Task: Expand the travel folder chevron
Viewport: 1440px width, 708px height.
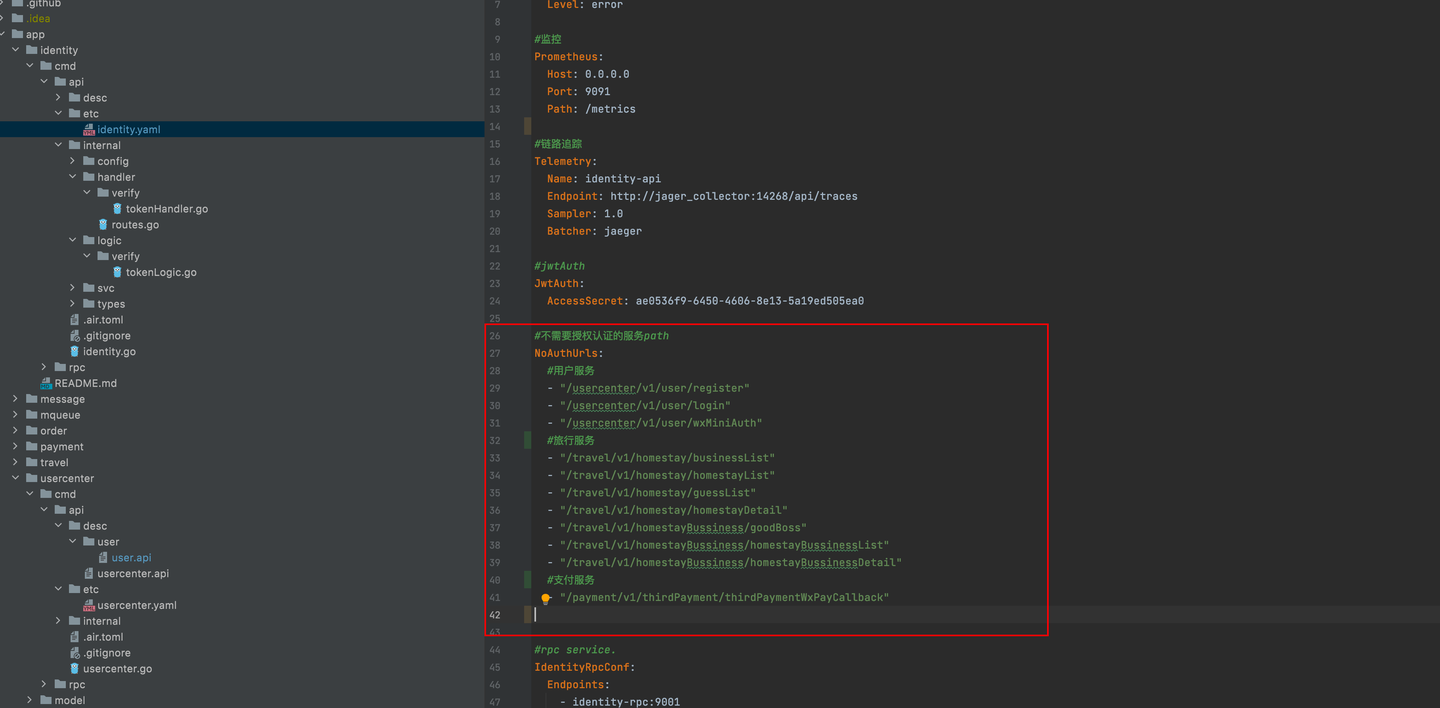Action: [16, 463]
